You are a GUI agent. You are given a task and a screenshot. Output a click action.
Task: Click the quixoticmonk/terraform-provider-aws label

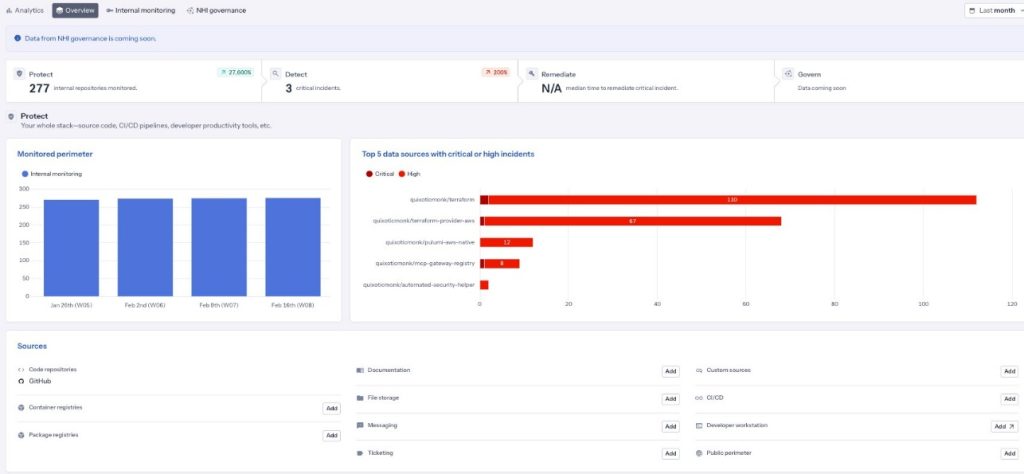click(423, 221)
